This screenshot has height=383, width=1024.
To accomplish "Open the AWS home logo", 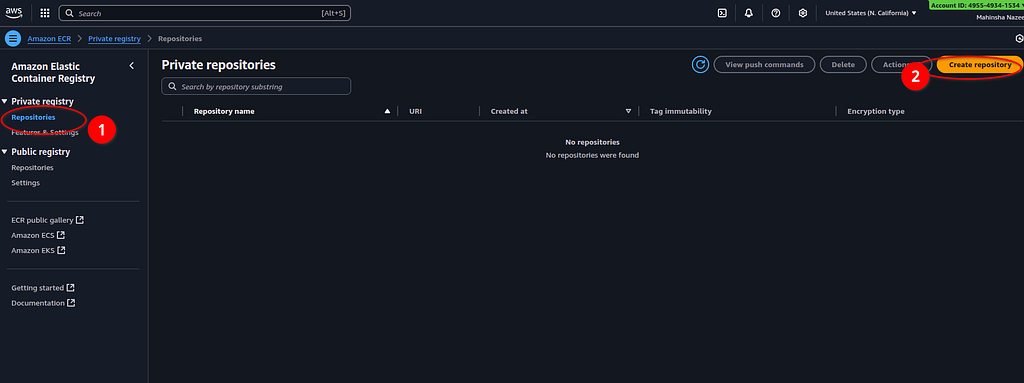I will (x=14, y=12).
